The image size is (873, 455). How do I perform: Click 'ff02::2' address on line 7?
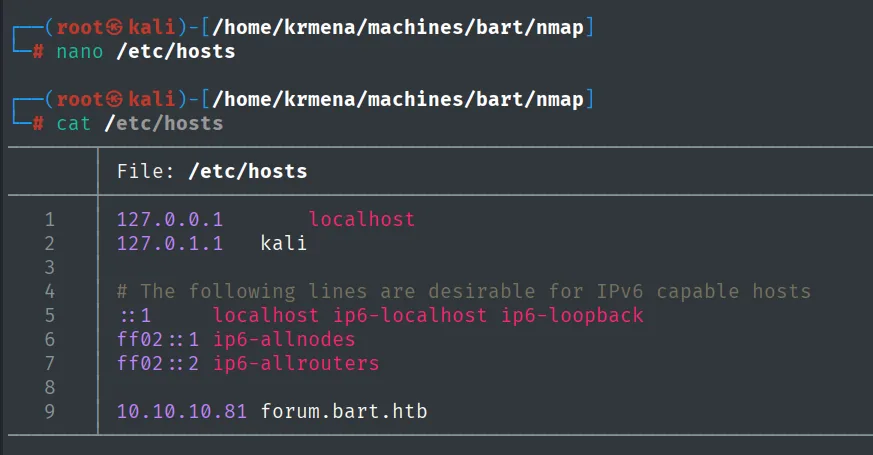pyautogui.click(x=158, y=363)
